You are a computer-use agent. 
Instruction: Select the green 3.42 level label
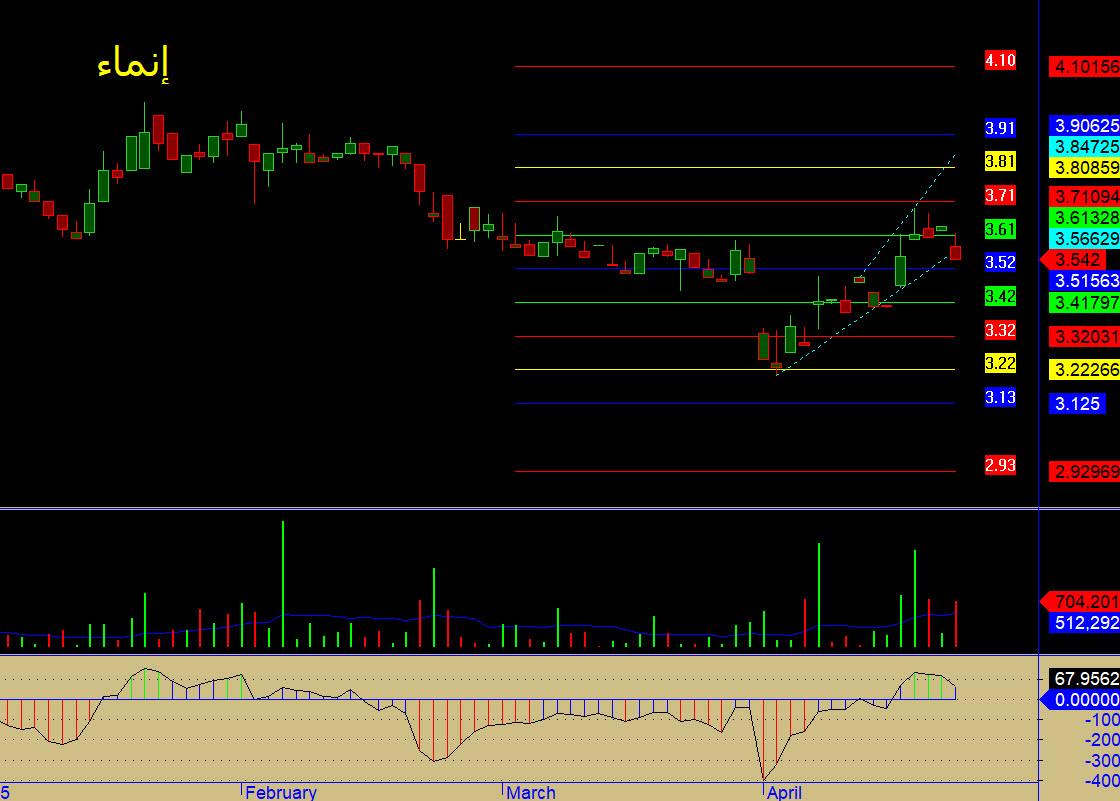pos(1000,297)
